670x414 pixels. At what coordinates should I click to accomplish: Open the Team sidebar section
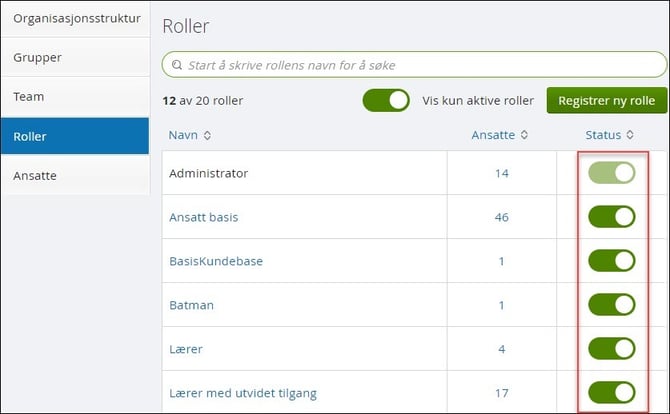coord(75,97)
